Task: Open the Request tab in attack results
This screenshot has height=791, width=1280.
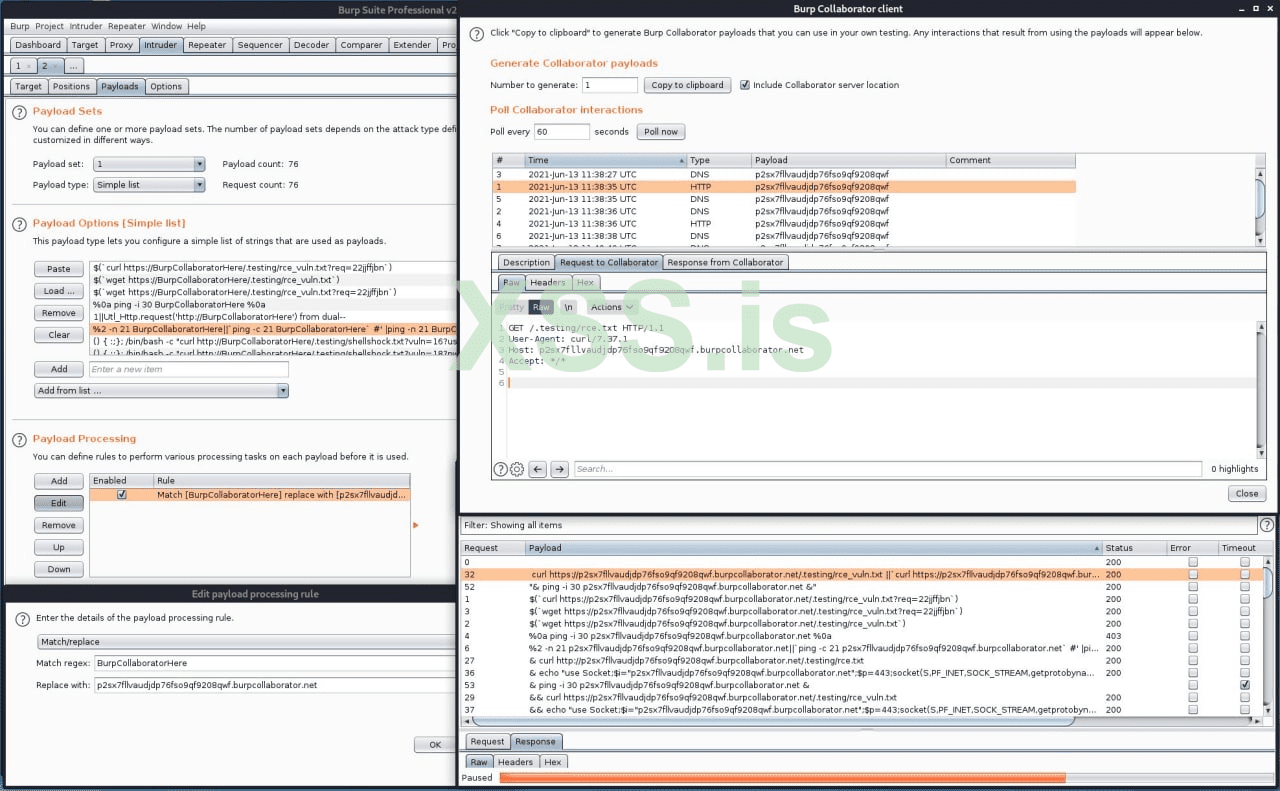Action: [x=488, y=742]
